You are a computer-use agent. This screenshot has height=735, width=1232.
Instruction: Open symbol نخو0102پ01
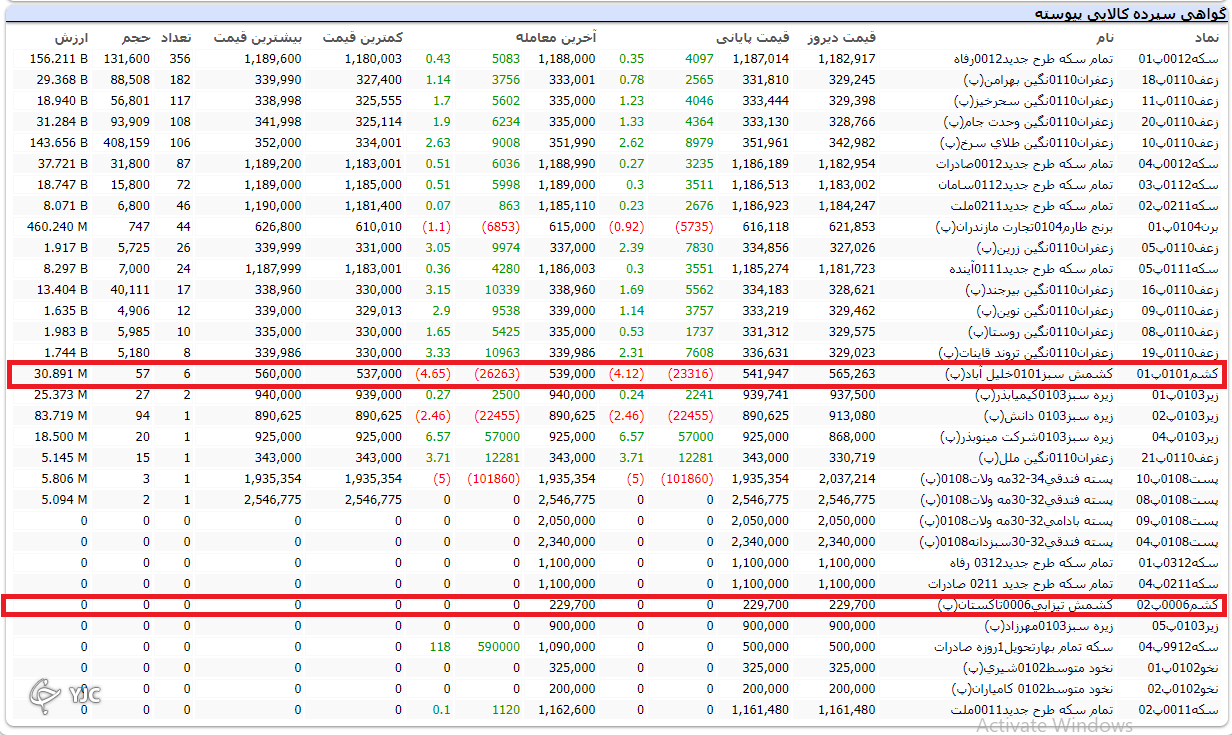point(1183,668)
